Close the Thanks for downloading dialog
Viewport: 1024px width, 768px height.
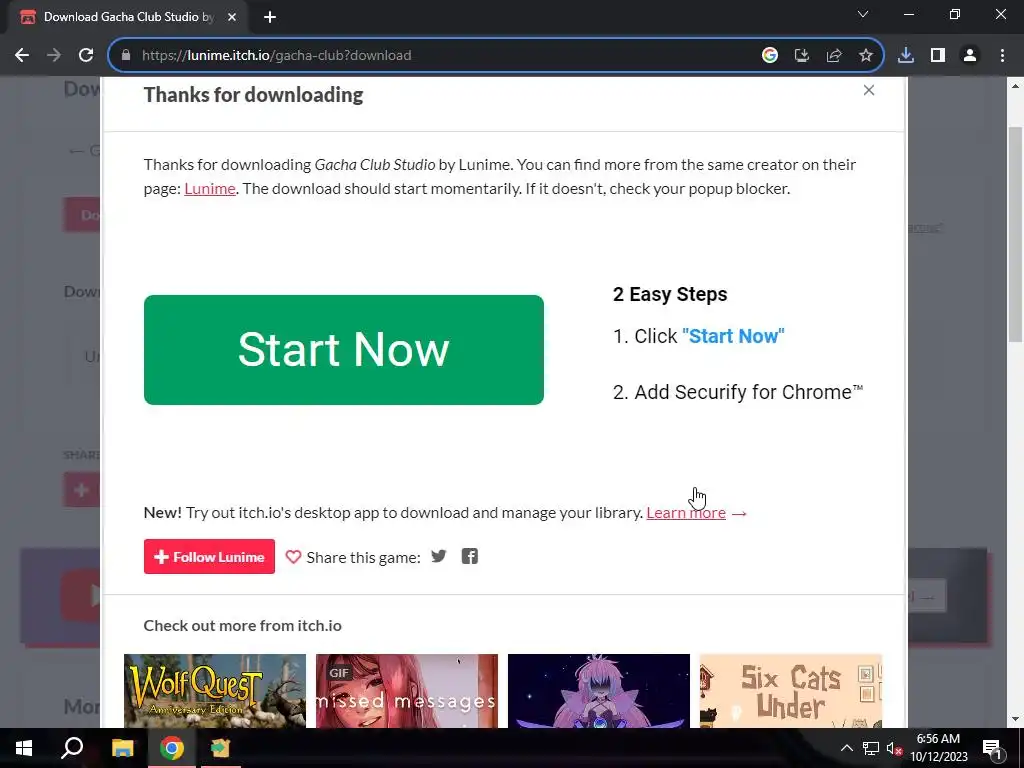click(x=869, y=90)
